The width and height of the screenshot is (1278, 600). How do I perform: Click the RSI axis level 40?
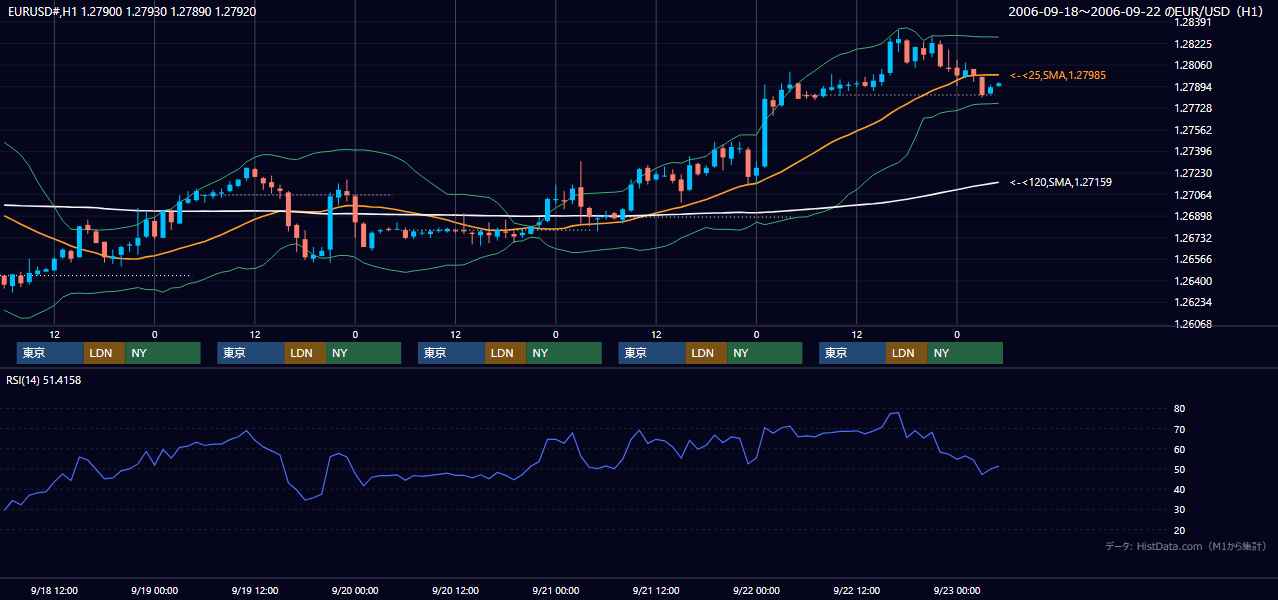tap(1180, 489)
